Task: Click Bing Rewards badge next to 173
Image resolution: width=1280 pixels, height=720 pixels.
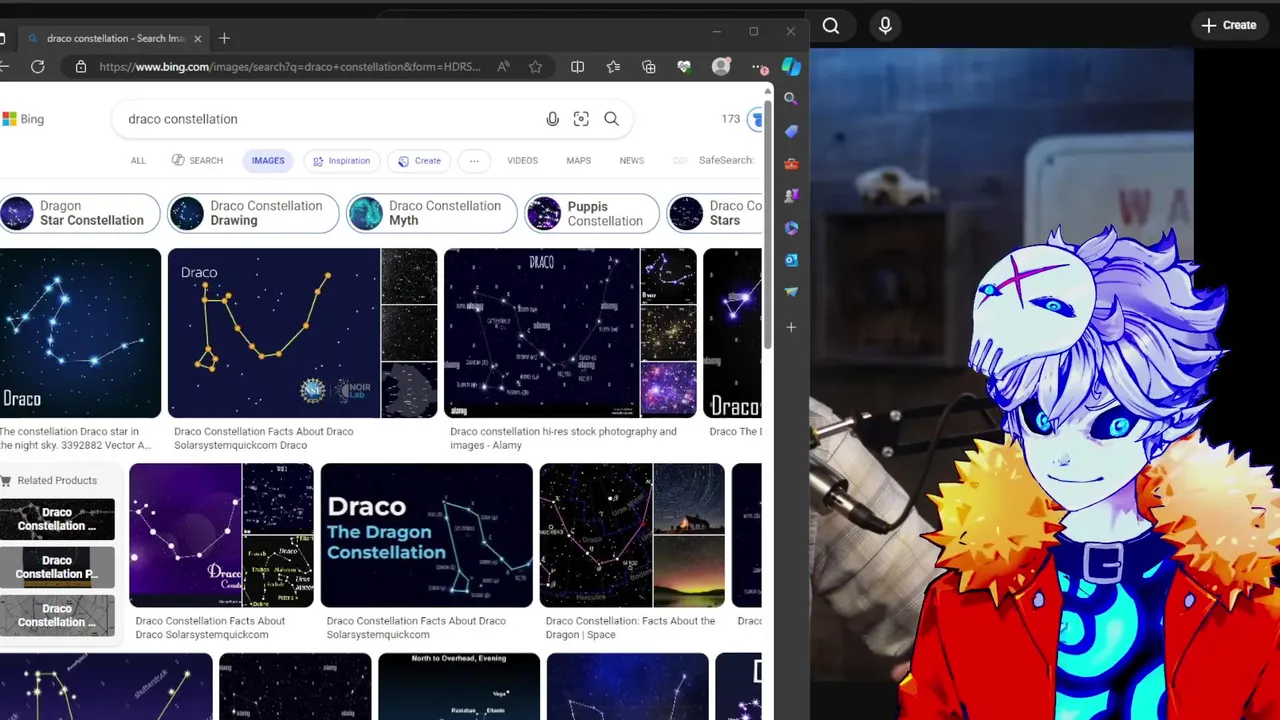Action: 756,119
